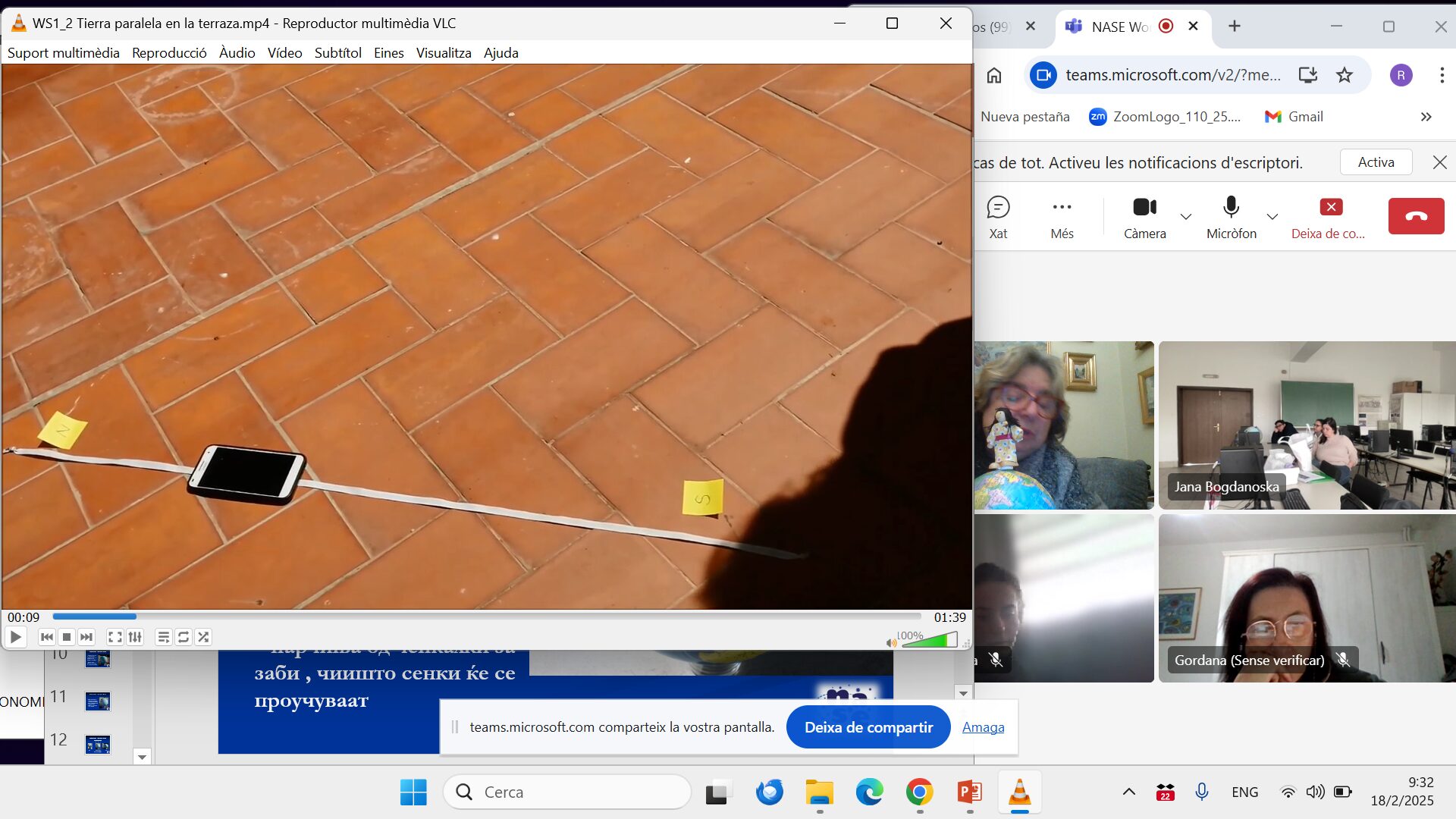Show hidden system tray icons
Viewport: 1456px width, 819px height.
click(x=1128, y=792)
